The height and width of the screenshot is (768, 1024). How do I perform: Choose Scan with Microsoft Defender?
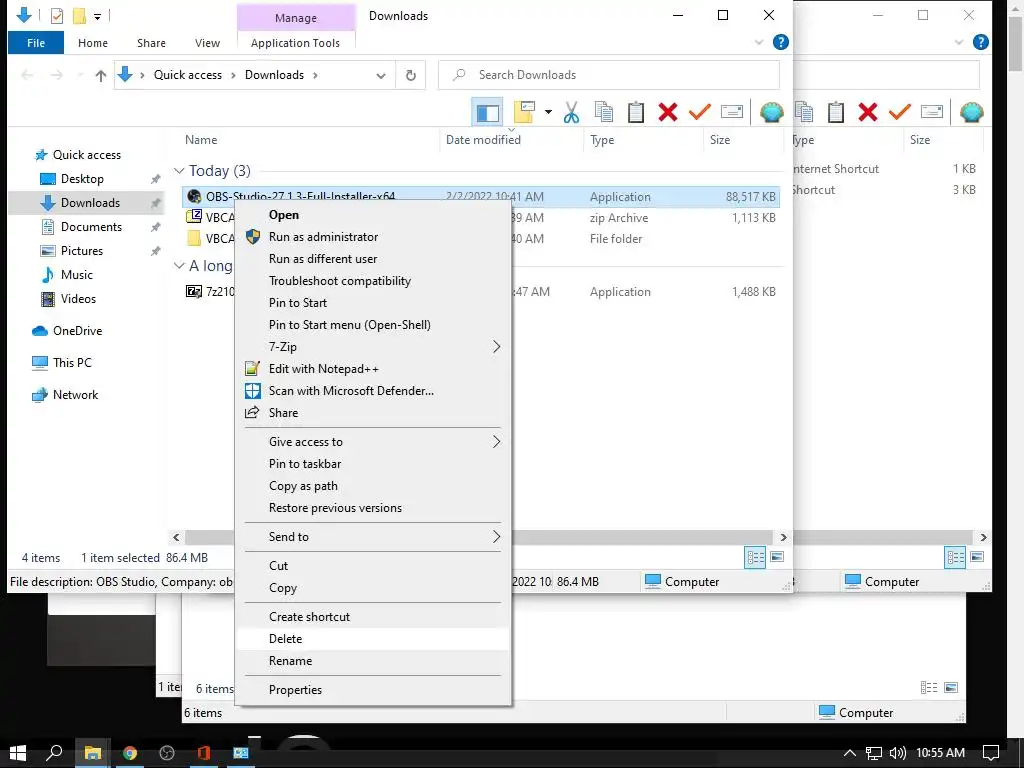tap(372, 391)
